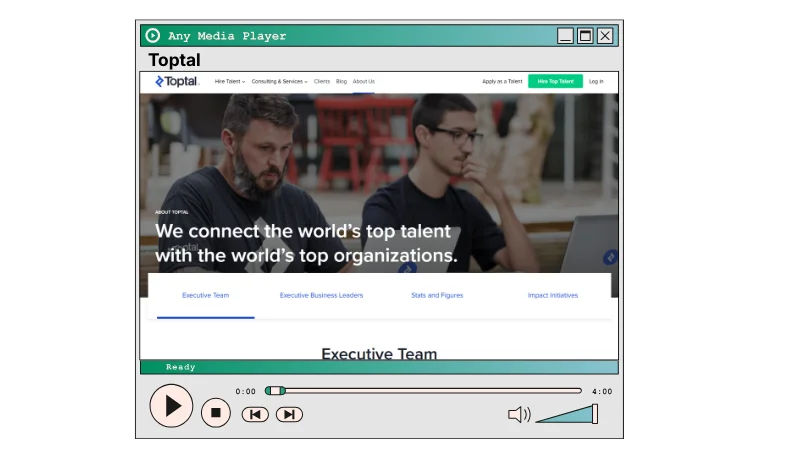
Task: Switch to the Stats and Figures tab
Action: [x=437, y=295]
